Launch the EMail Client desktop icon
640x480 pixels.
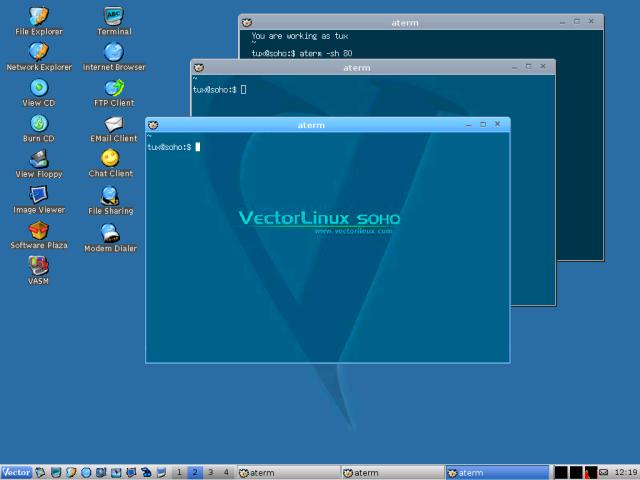tap(114, 128)
